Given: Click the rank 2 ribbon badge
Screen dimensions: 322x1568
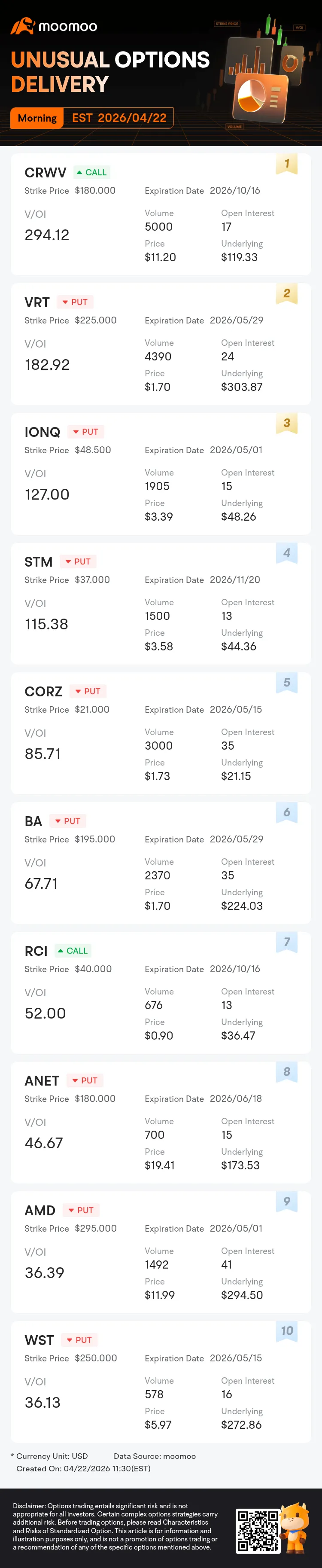Looking at the screenshot, I should coord(287,293).
